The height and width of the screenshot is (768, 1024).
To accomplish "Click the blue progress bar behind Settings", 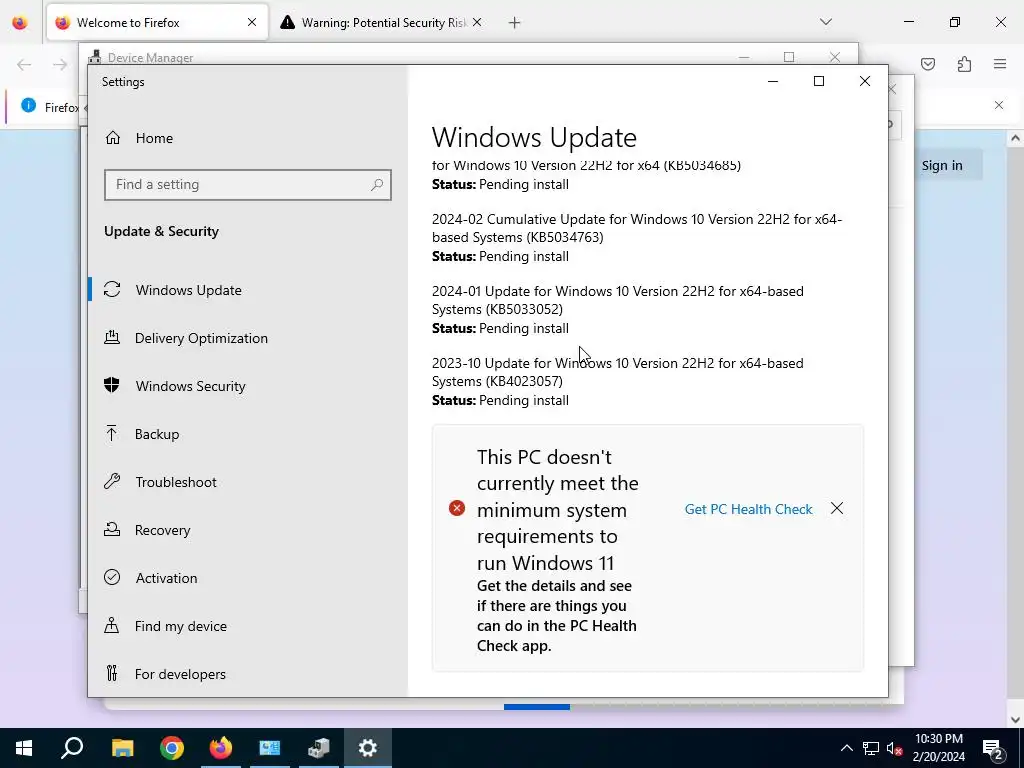I will (537, 707).
